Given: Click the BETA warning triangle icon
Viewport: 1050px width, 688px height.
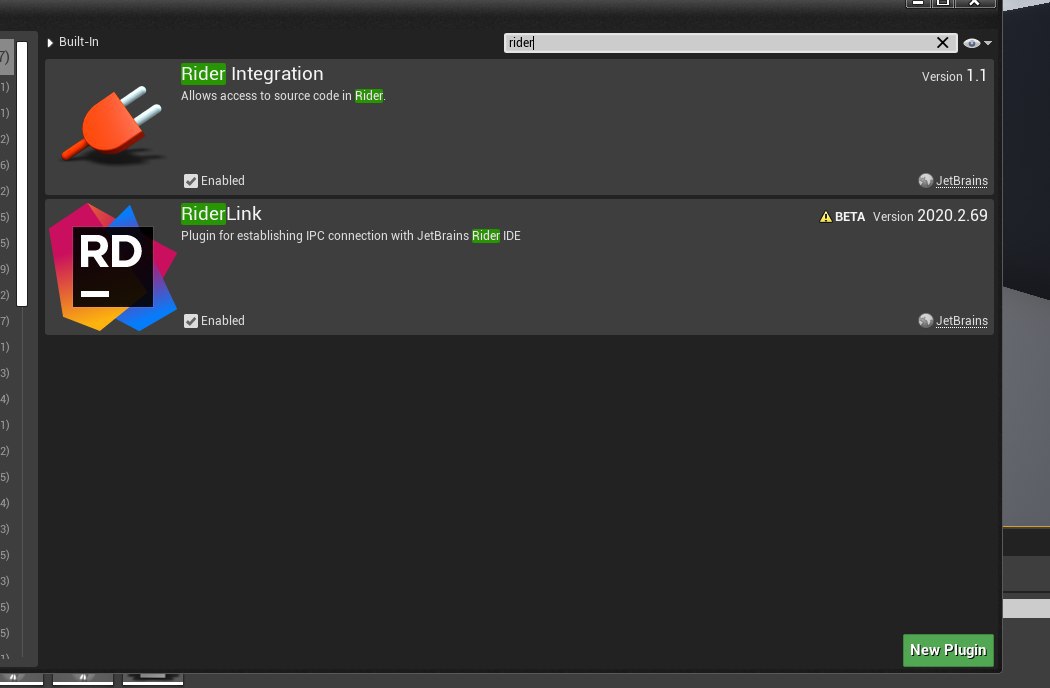Looking at the screenshot, I should tap(826, 216).
